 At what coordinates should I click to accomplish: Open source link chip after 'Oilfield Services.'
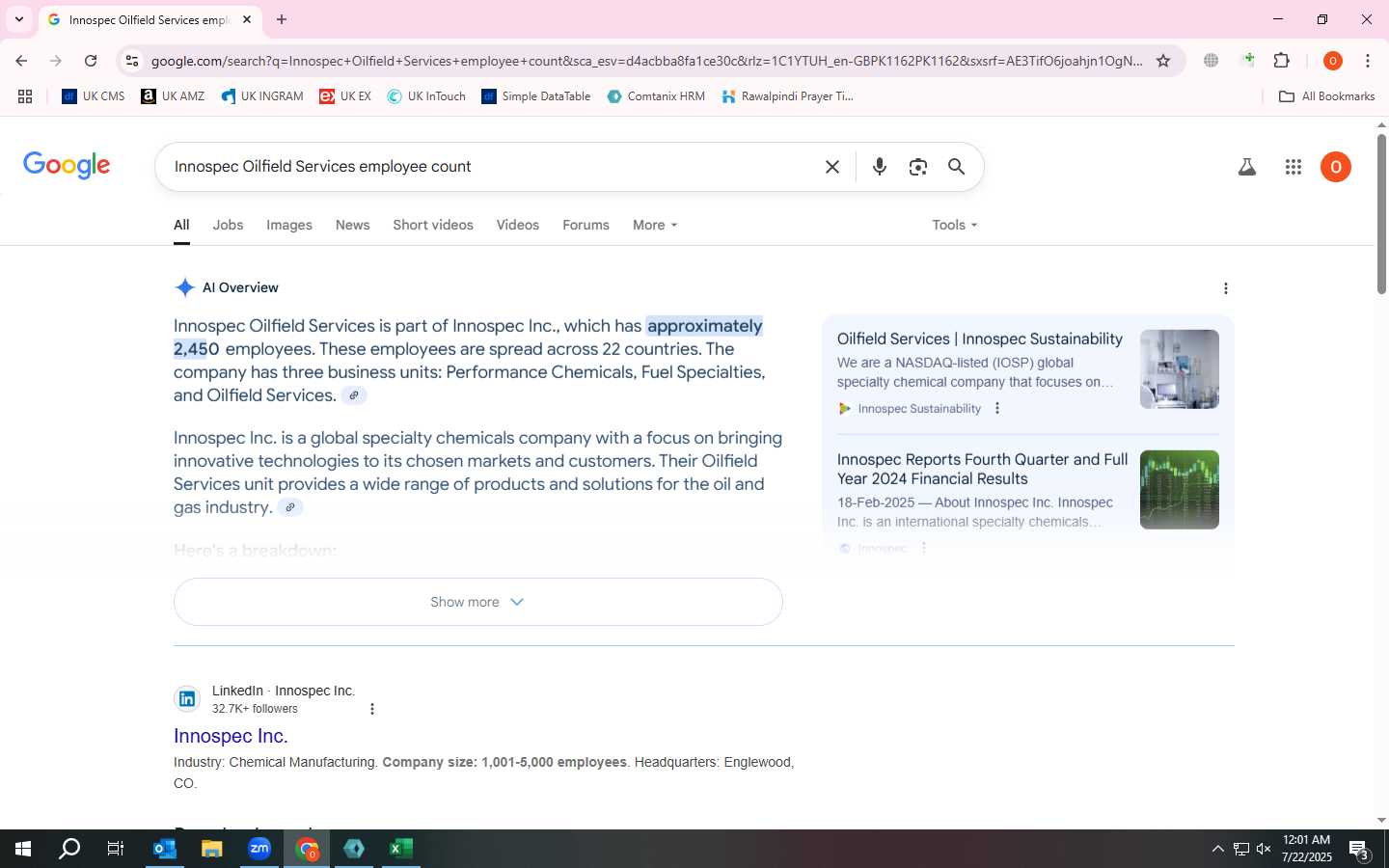tap(354, 395)
